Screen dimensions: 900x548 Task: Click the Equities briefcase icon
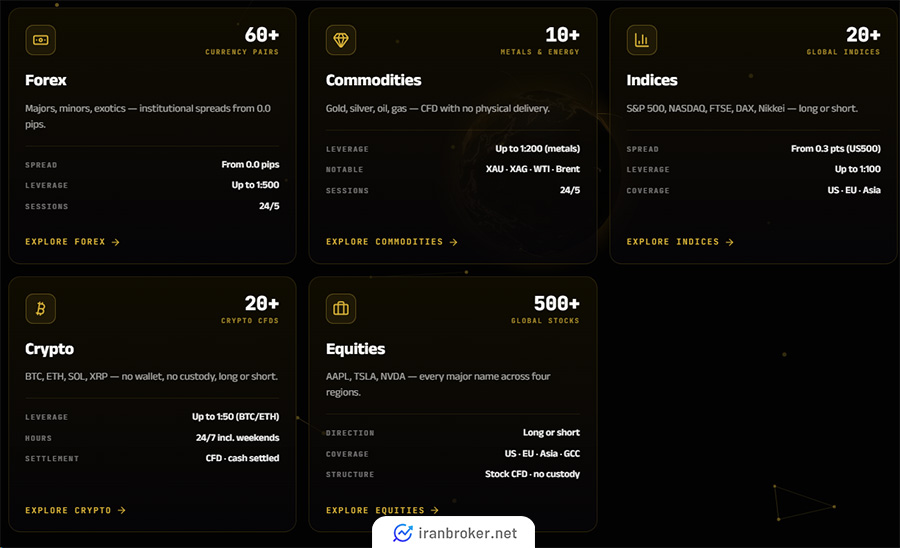[341, 309]
